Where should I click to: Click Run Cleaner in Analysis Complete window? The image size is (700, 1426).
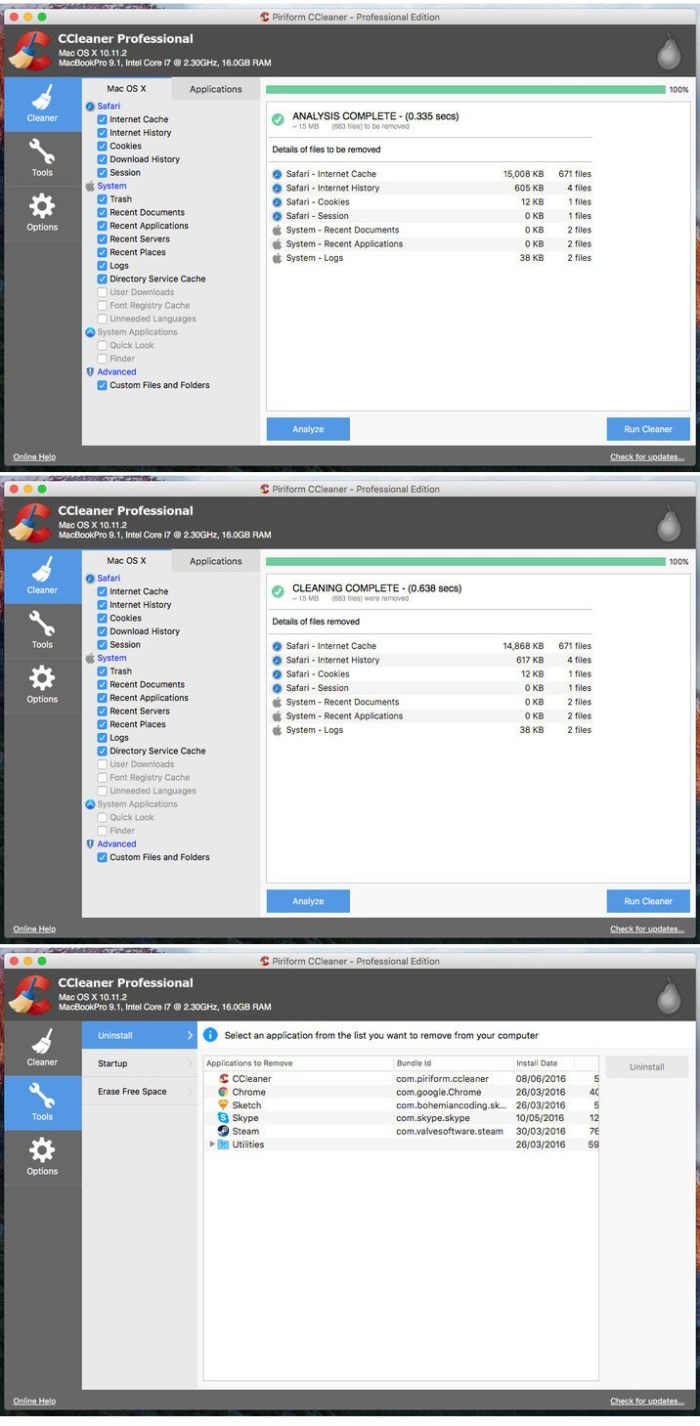(x=648, y=429)
